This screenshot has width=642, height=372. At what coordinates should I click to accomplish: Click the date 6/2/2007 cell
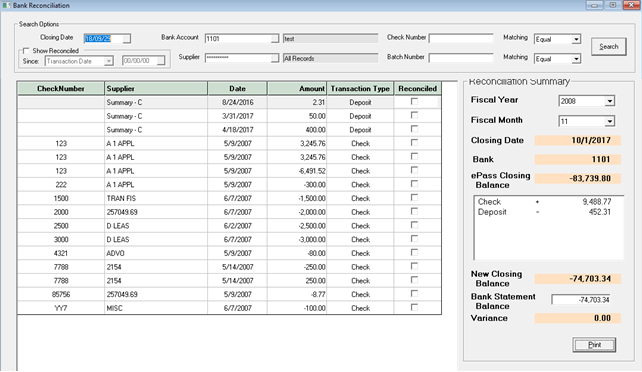[237, 226]
